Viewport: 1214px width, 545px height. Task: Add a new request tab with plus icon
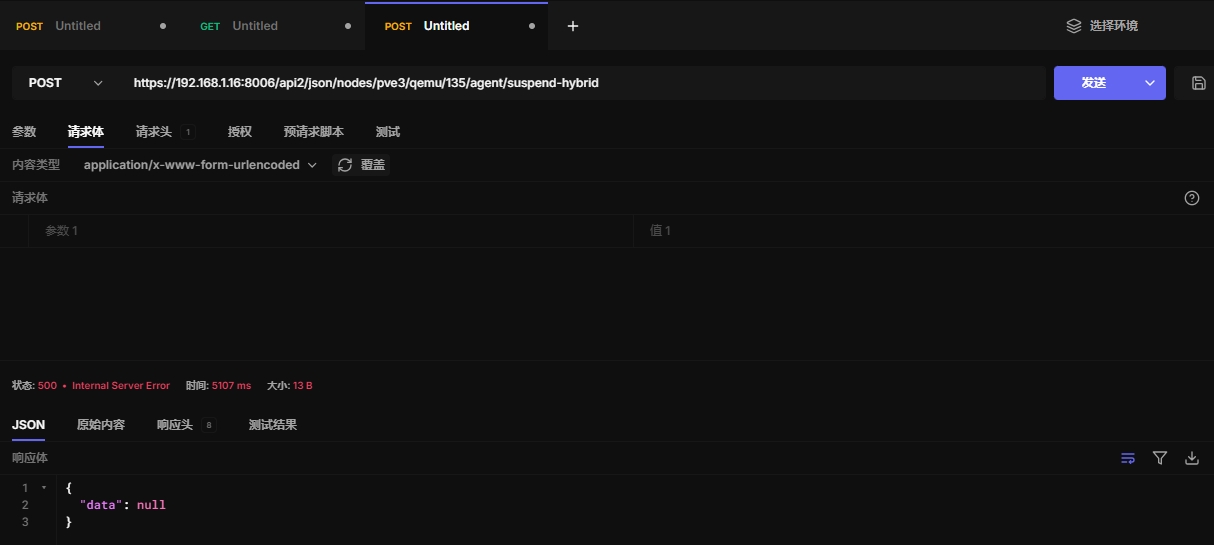pos(573,26)
